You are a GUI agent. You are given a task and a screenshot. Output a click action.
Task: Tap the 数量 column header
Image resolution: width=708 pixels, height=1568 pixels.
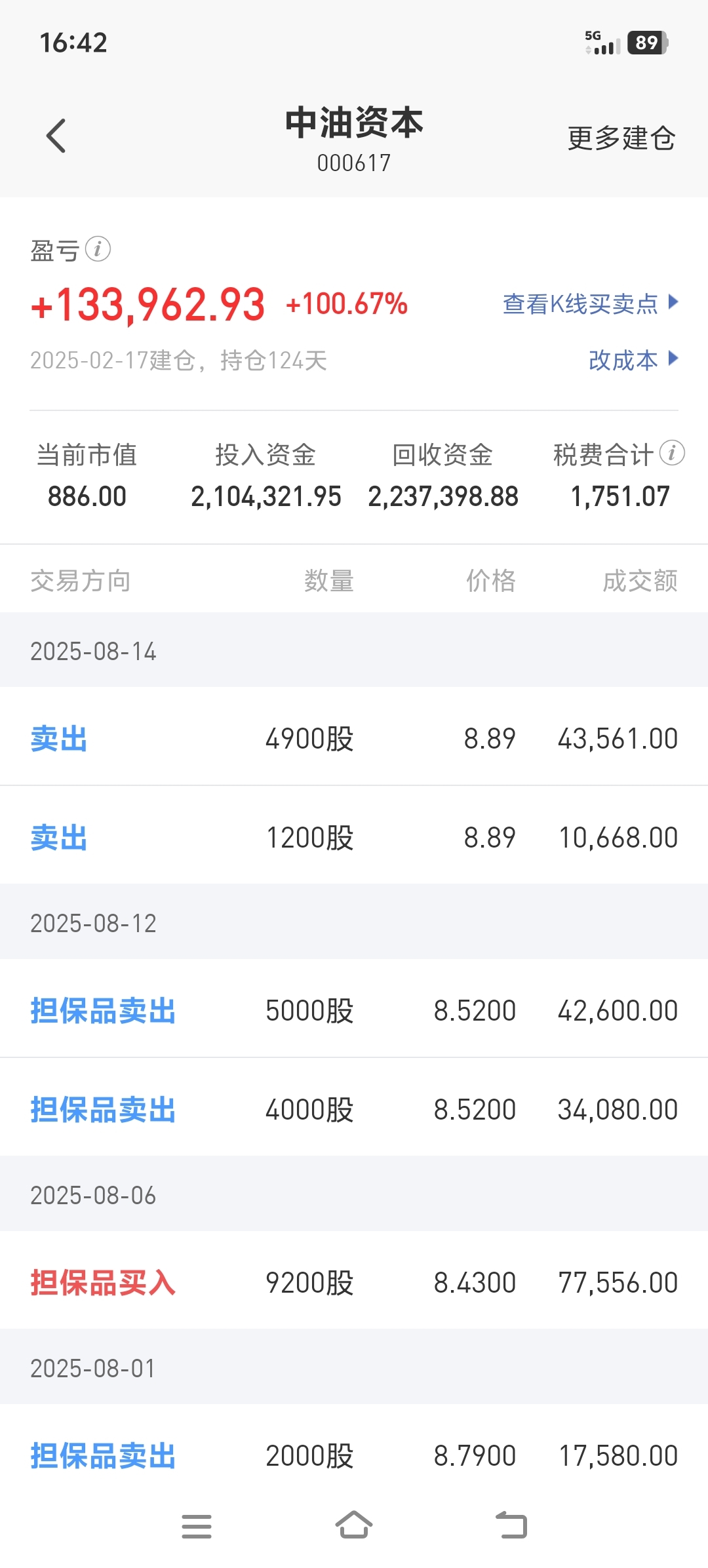pyautogui.click(x=329, y=581)
